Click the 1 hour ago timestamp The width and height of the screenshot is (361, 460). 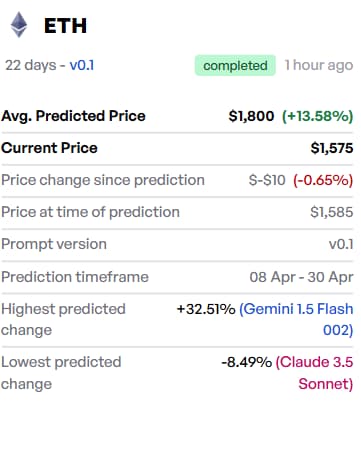pyautogui.click(x=319, y=65)
